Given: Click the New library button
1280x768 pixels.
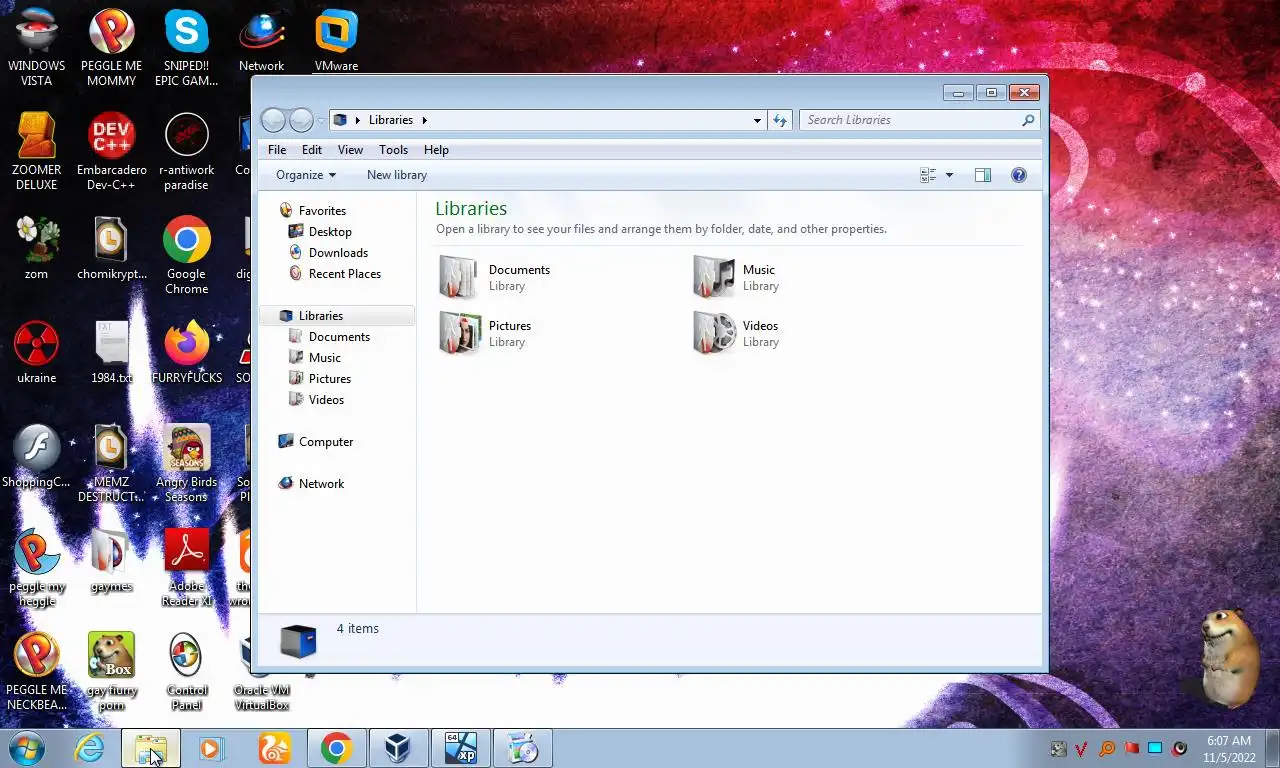Looking at the screenshot, I should [x=397, y=175].
